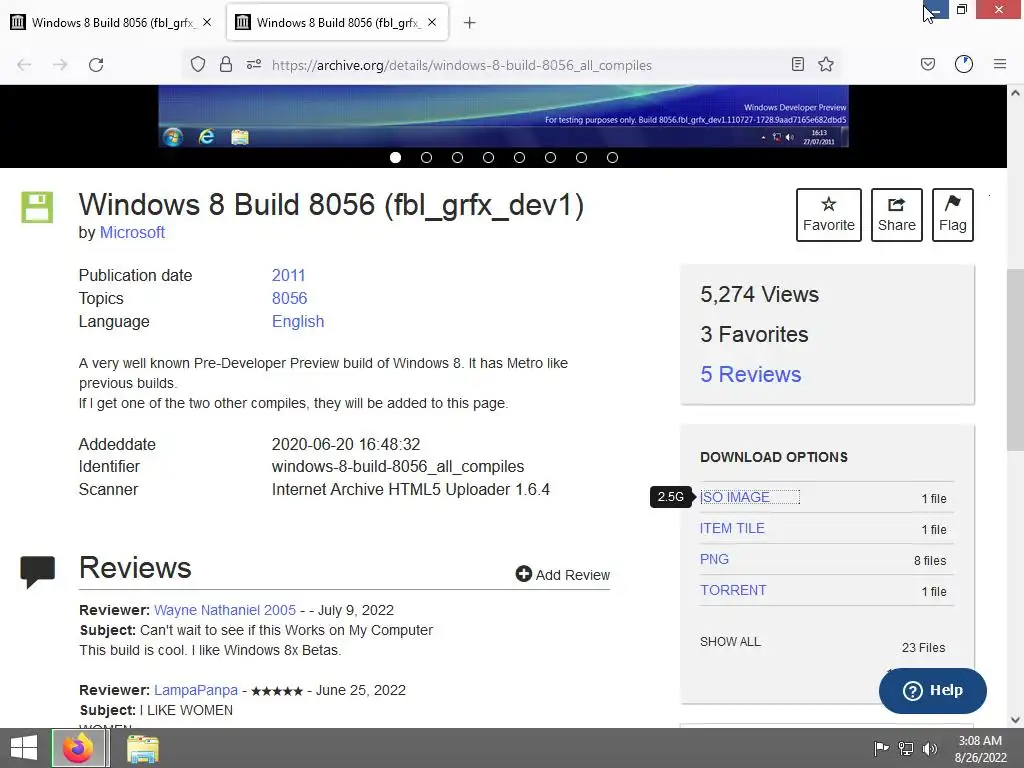Flag this item with the Flag button
Image resolution: width=1024 pixels, height=768 pixels.
tap(953, 215)
